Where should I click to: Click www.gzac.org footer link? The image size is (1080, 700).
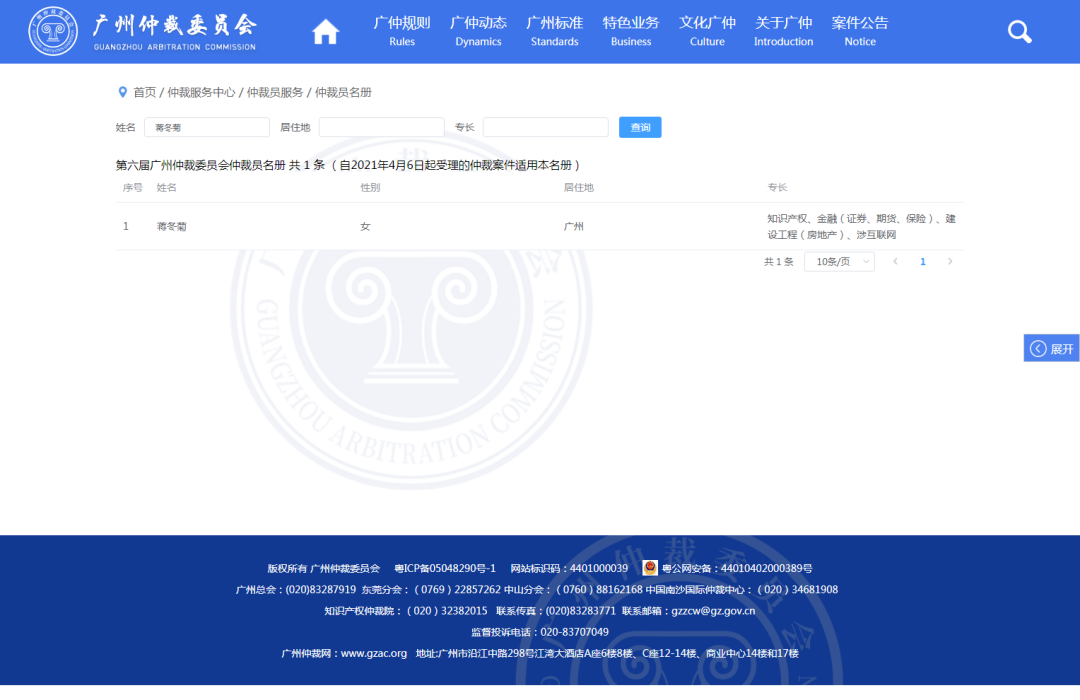point(373,653)
